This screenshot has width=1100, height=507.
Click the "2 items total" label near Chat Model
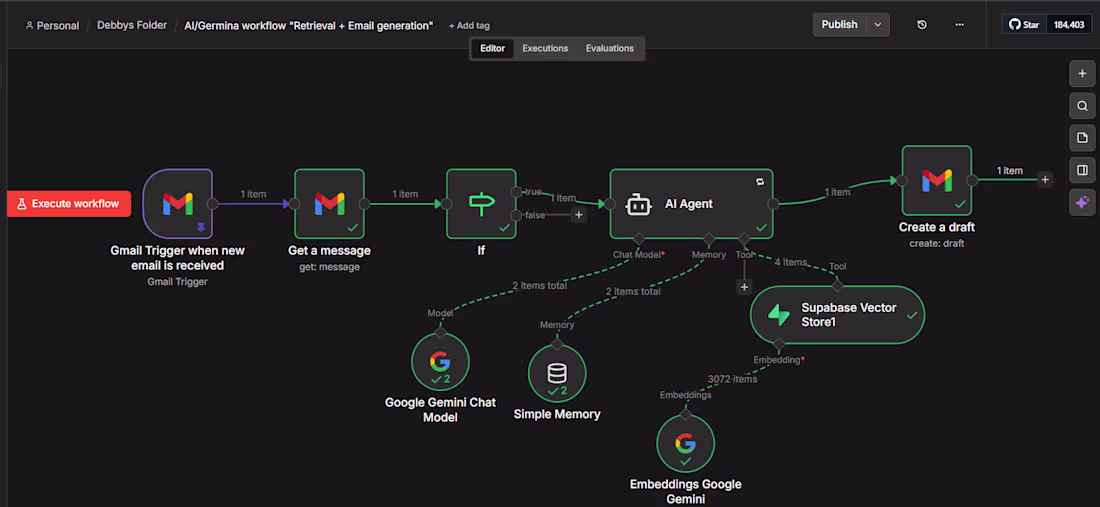pyautogui.click(x=539, y=285)
